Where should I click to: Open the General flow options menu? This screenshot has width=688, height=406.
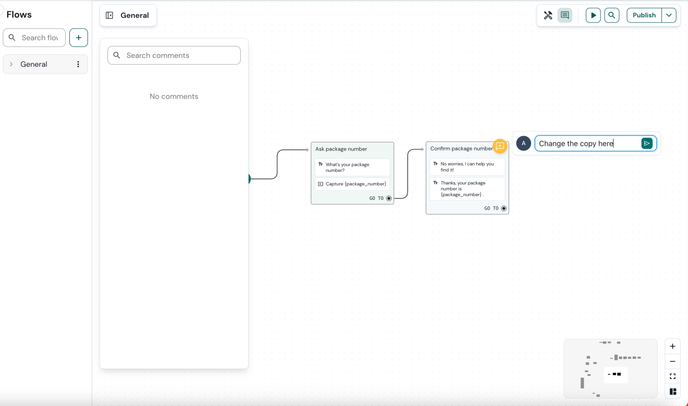click(78, 64)
